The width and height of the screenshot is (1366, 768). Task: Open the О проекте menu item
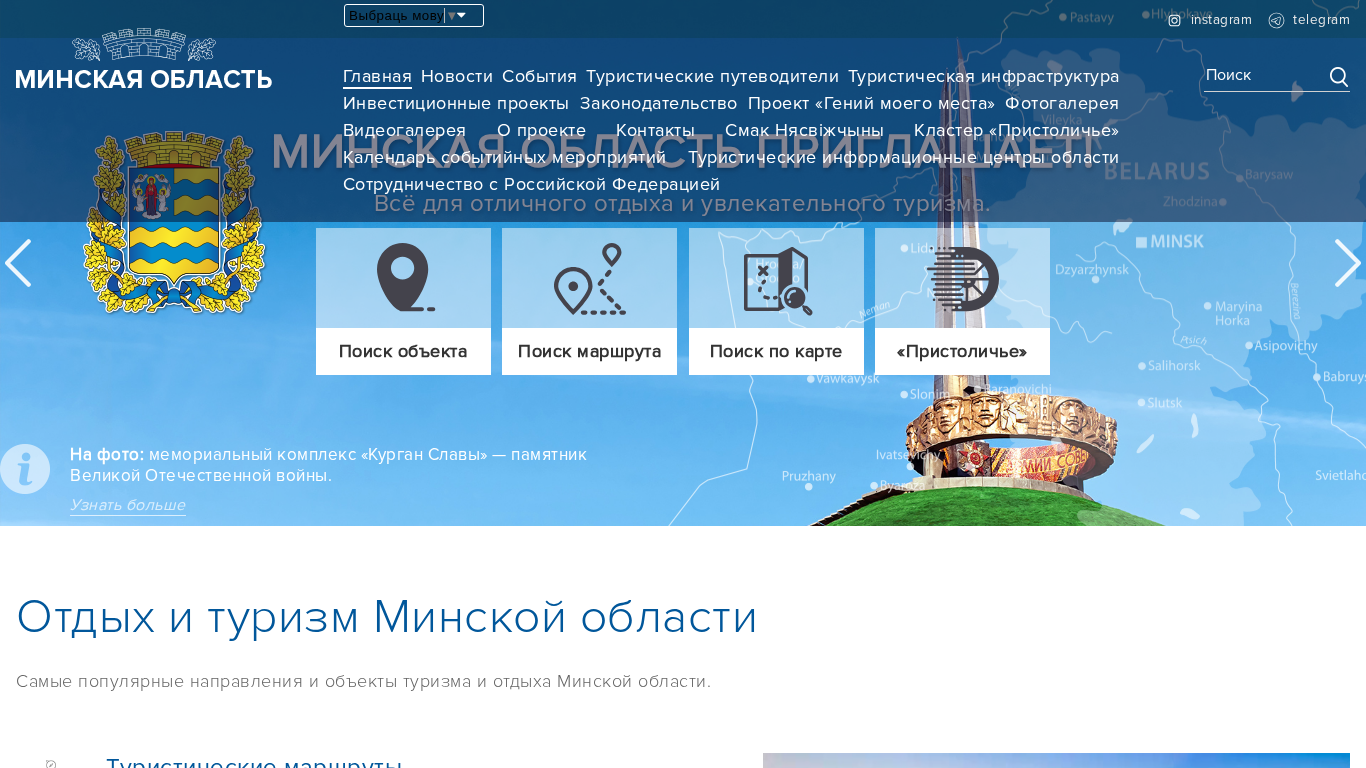pyautogui.click(x=541, y=131)
